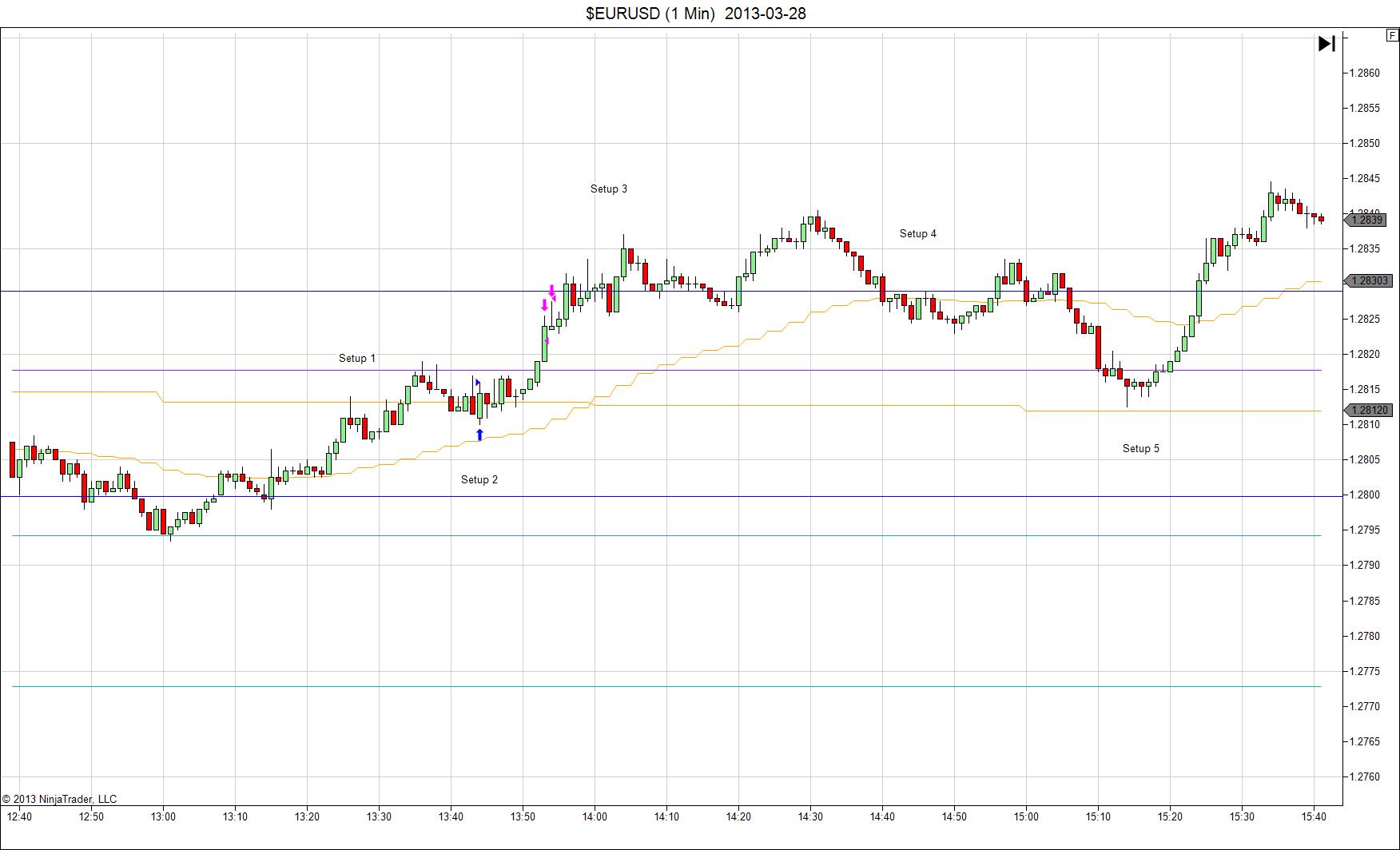Click the chart title $EURUSD (1 Min)

coord(650,14)
